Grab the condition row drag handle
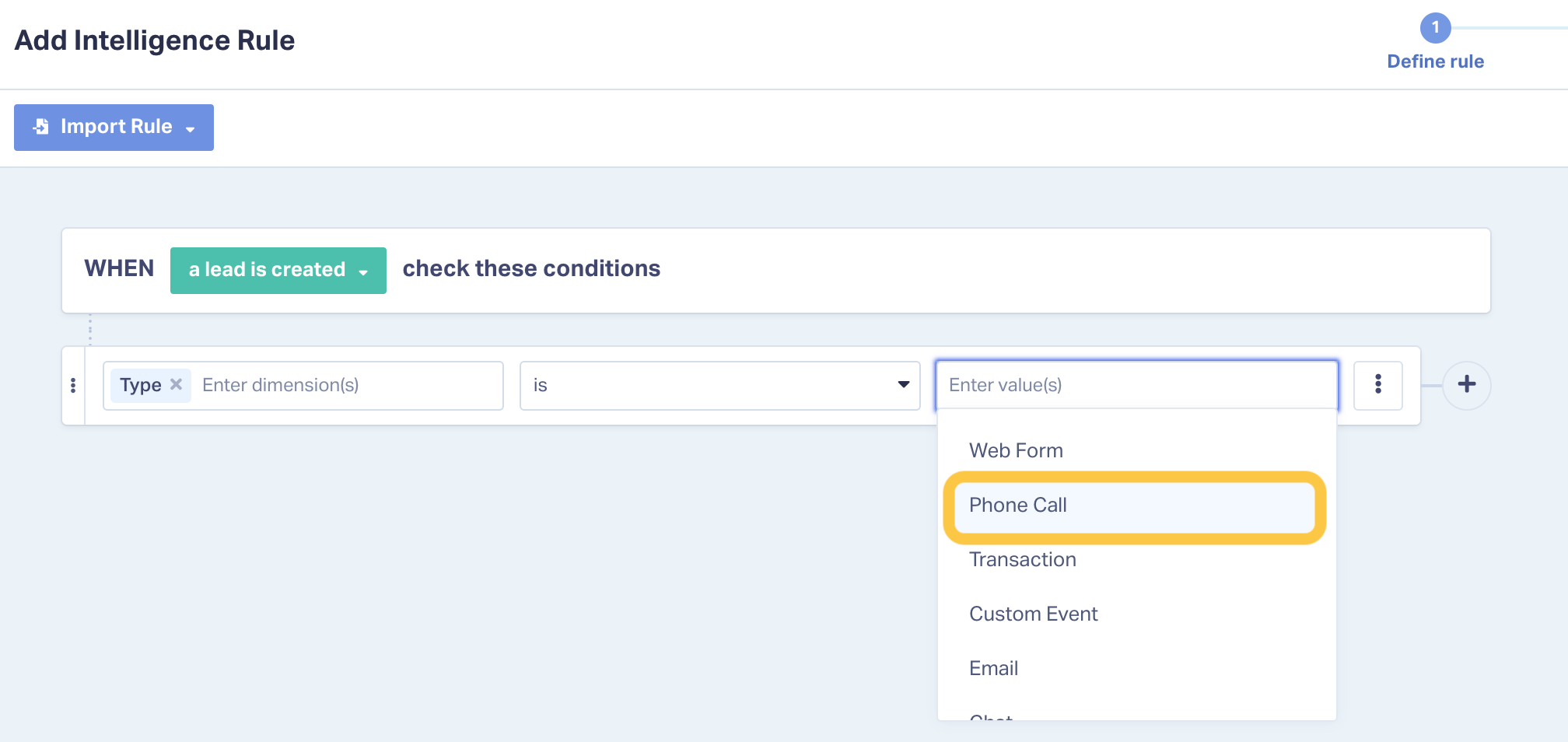Viewport: 1568px width, 742px height. pos(73,385)
